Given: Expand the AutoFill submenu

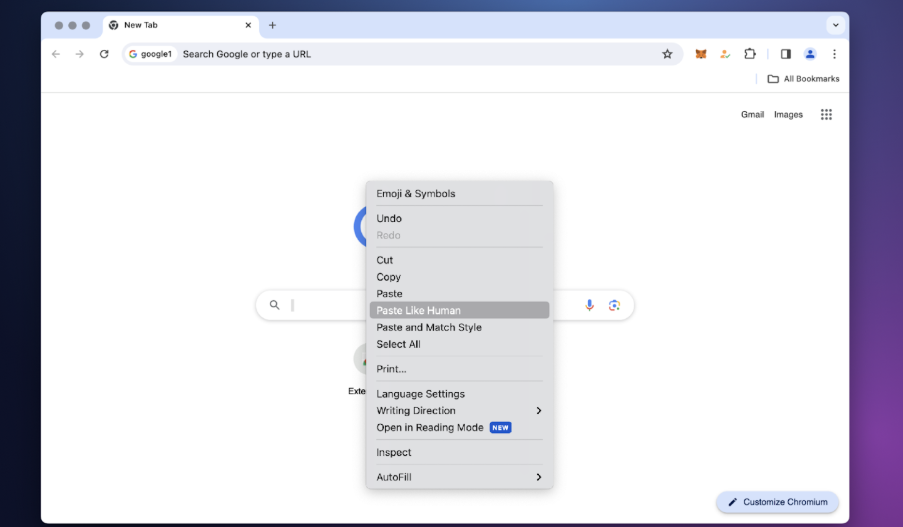Looking at the screenshot, I should (459, 477).
